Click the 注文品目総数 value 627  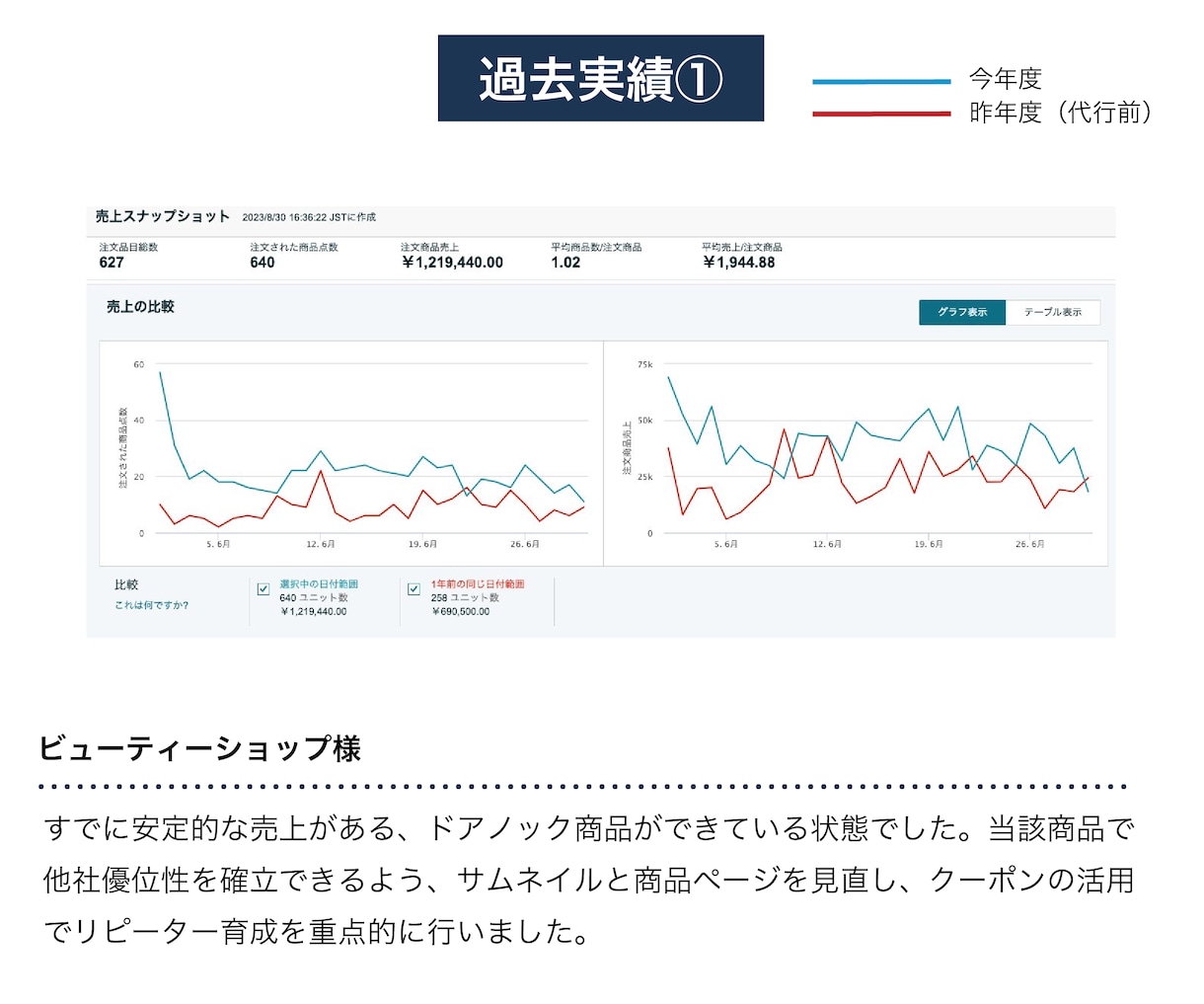point(112,263)
